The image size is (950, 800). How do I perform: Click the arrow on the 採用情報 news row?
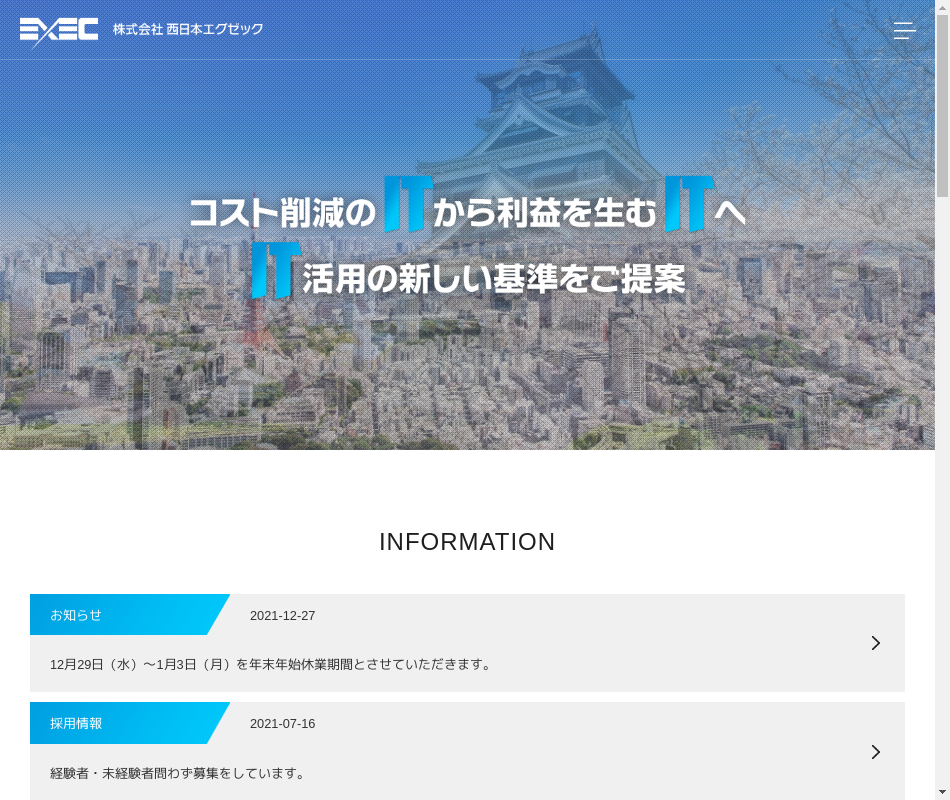[875, 751]
